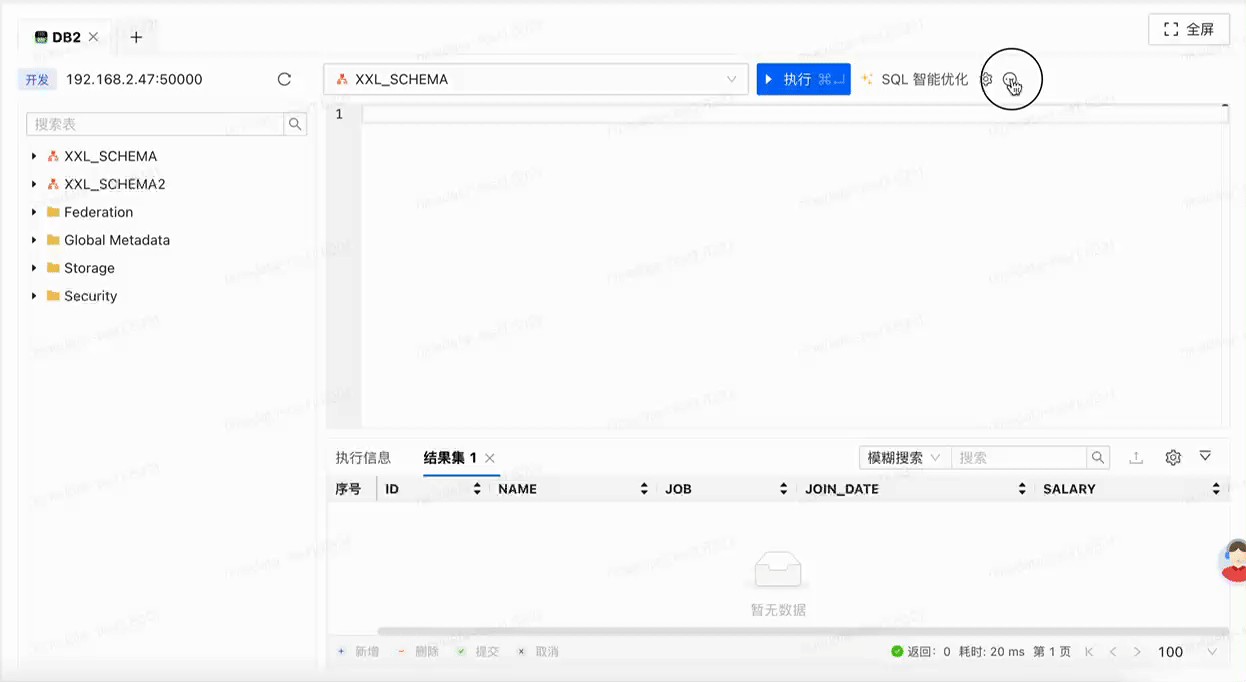Switch to the 结果集 1 tab
This screenshot has width=1246, height=682.
(x=450, y=457)
